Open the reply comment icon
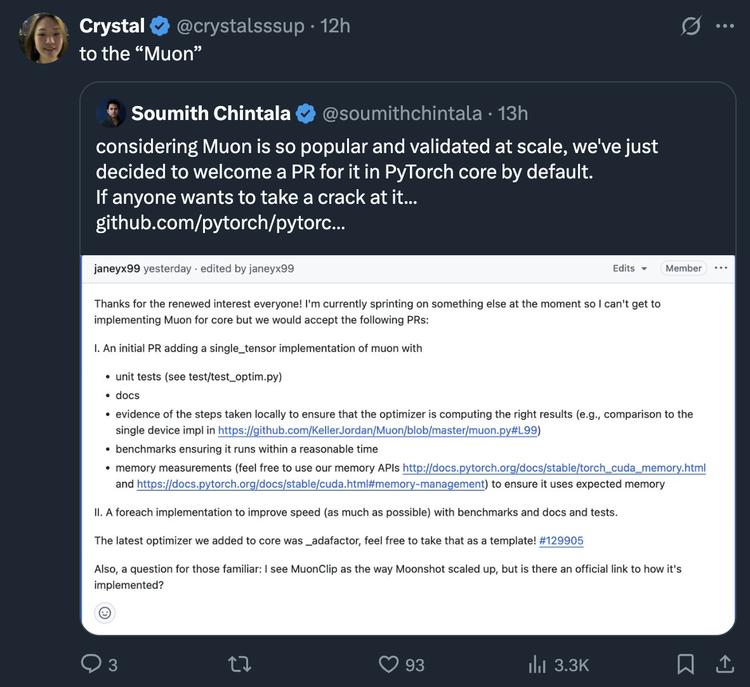This screenshot has height=687, width=750. click(91, 664)
